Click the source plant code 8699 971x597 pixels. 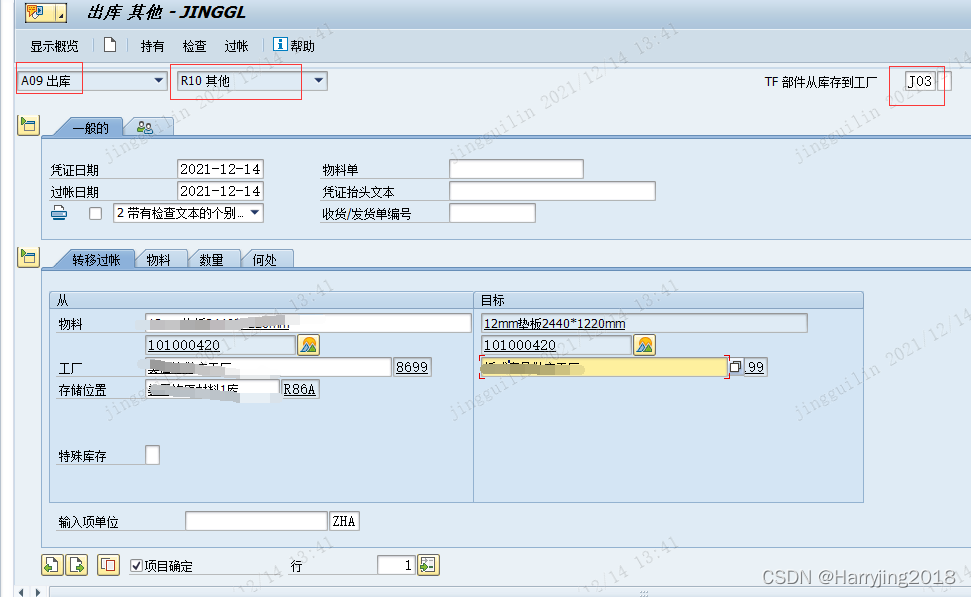(412, 367)
